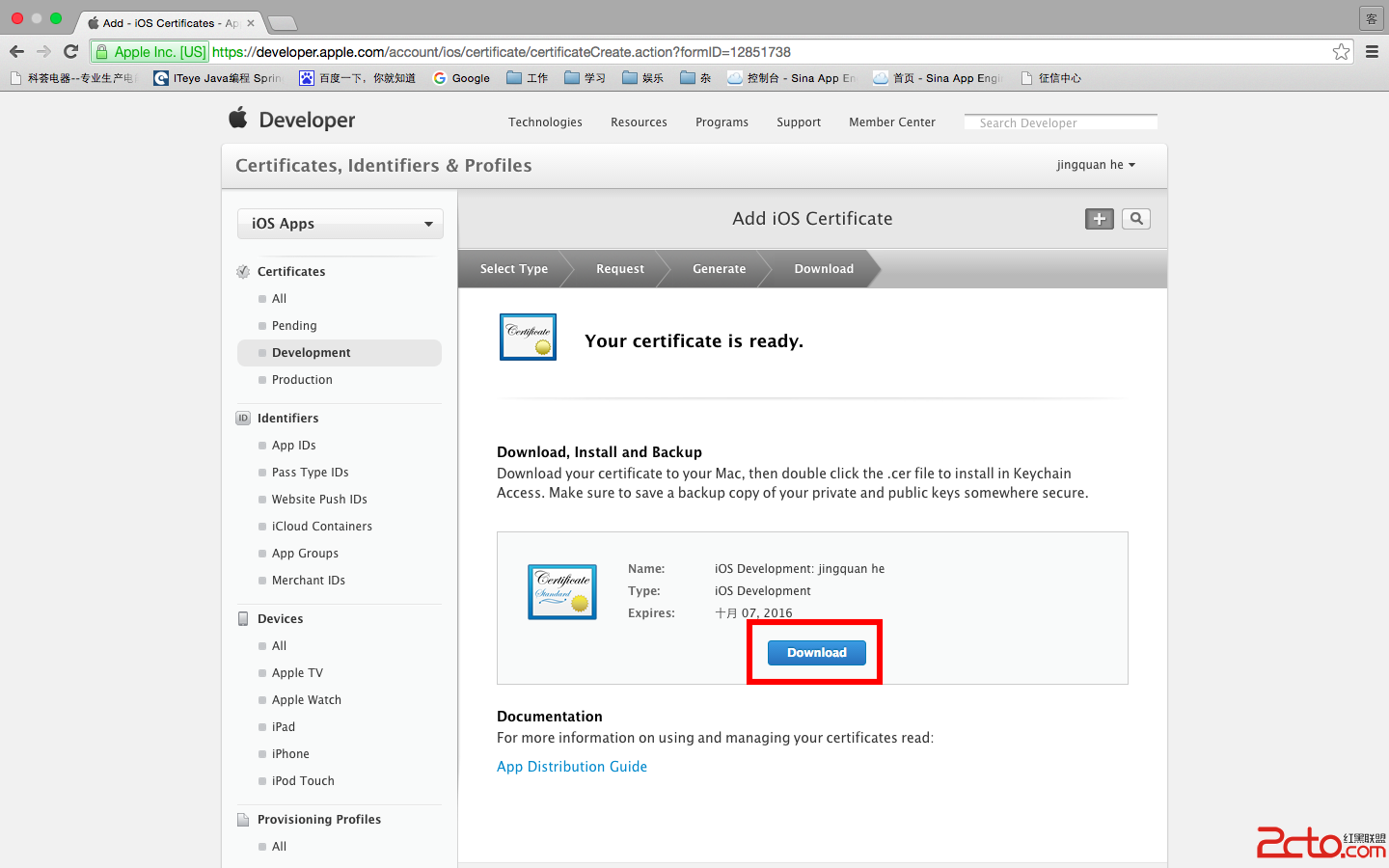Expand the iOS Apps platform dropdown
Viewport: 1389px width, 868px height.
[x=340, y=224]
